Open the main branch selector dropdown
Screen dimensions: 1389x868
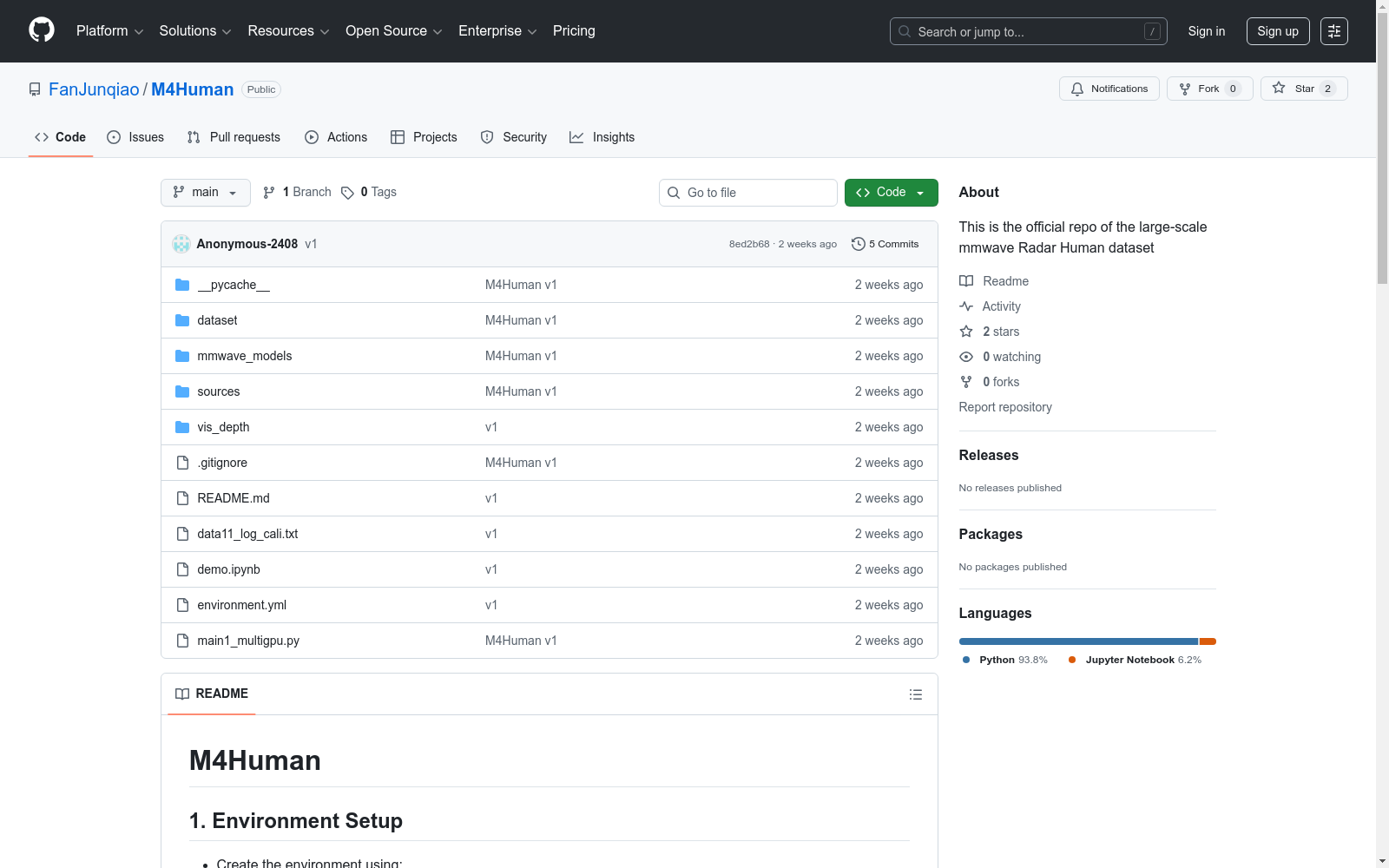[206, 193]
